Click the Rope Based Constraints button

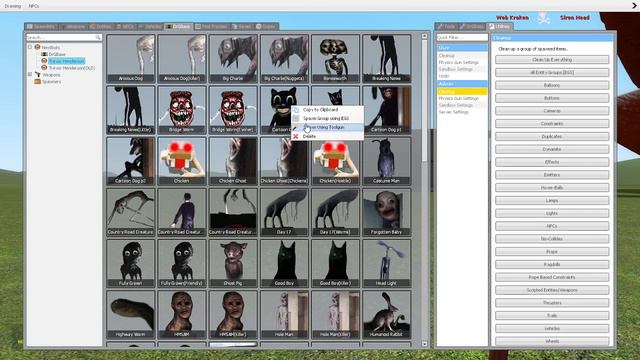[552, 277]
